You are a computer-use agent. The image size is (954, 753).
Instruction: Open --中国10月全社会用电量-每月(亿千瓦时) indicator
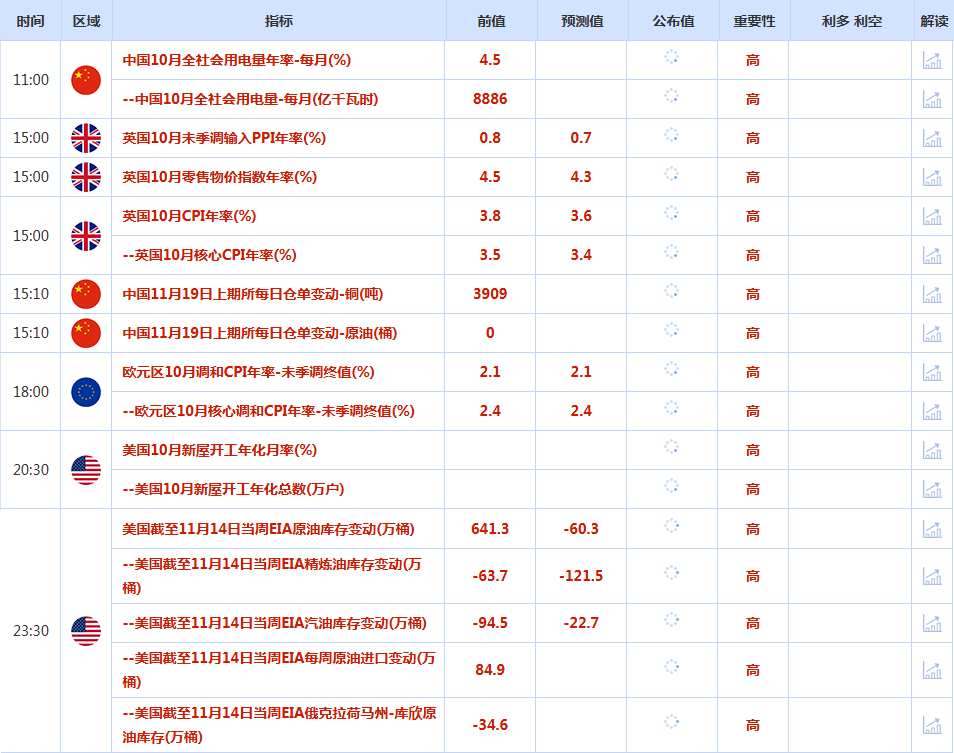[250, 99]
